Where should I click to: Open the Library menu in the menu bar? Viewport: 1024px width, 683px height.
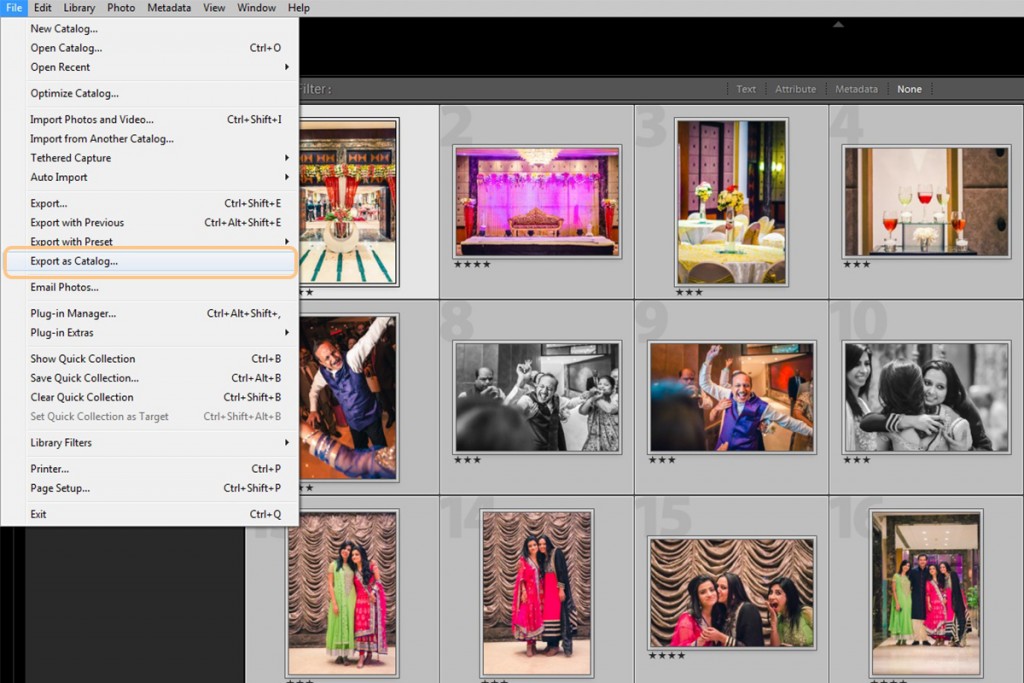(x=79, y=8)
